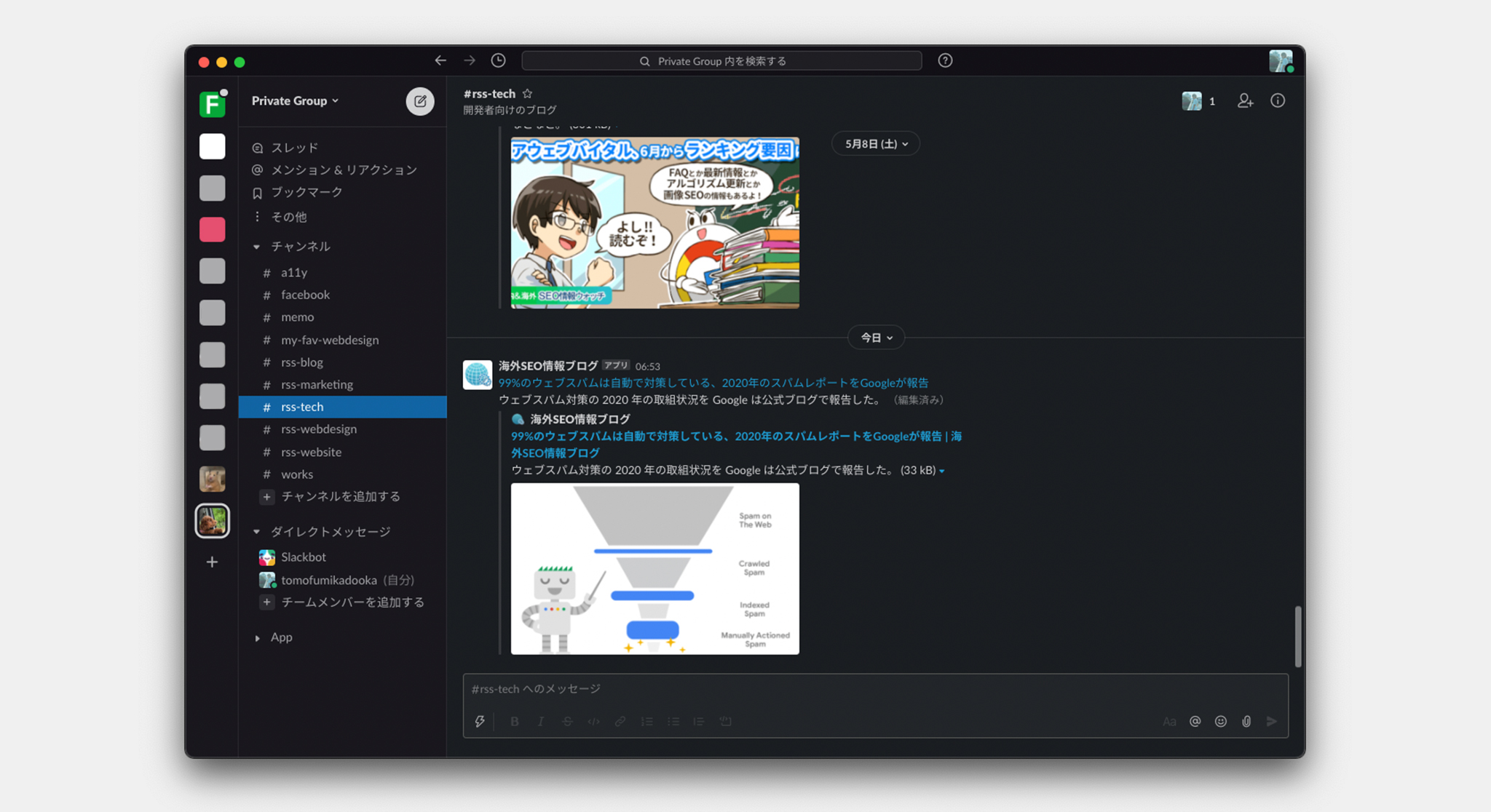Open the 5月8日(土) date dropdown
This screenshot has height=812, width=1491.
(876, 143)
